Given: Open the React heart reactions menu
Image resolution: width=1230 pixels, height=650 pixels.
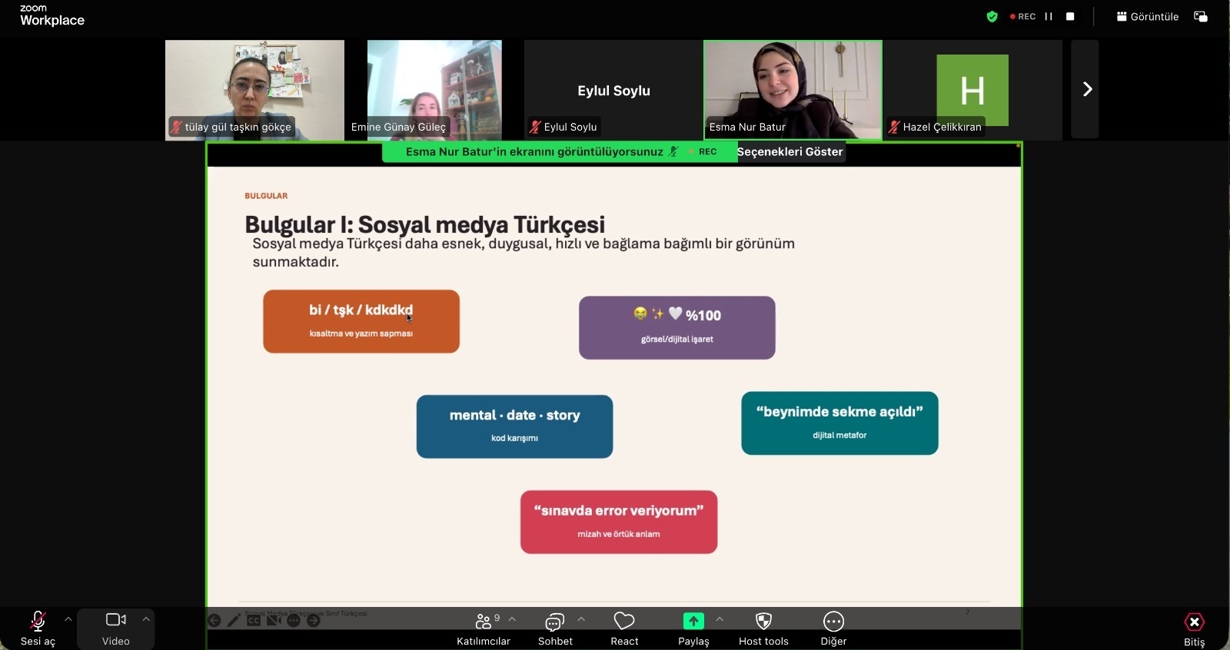Looking at the screenshot, I should pos(624,629).
